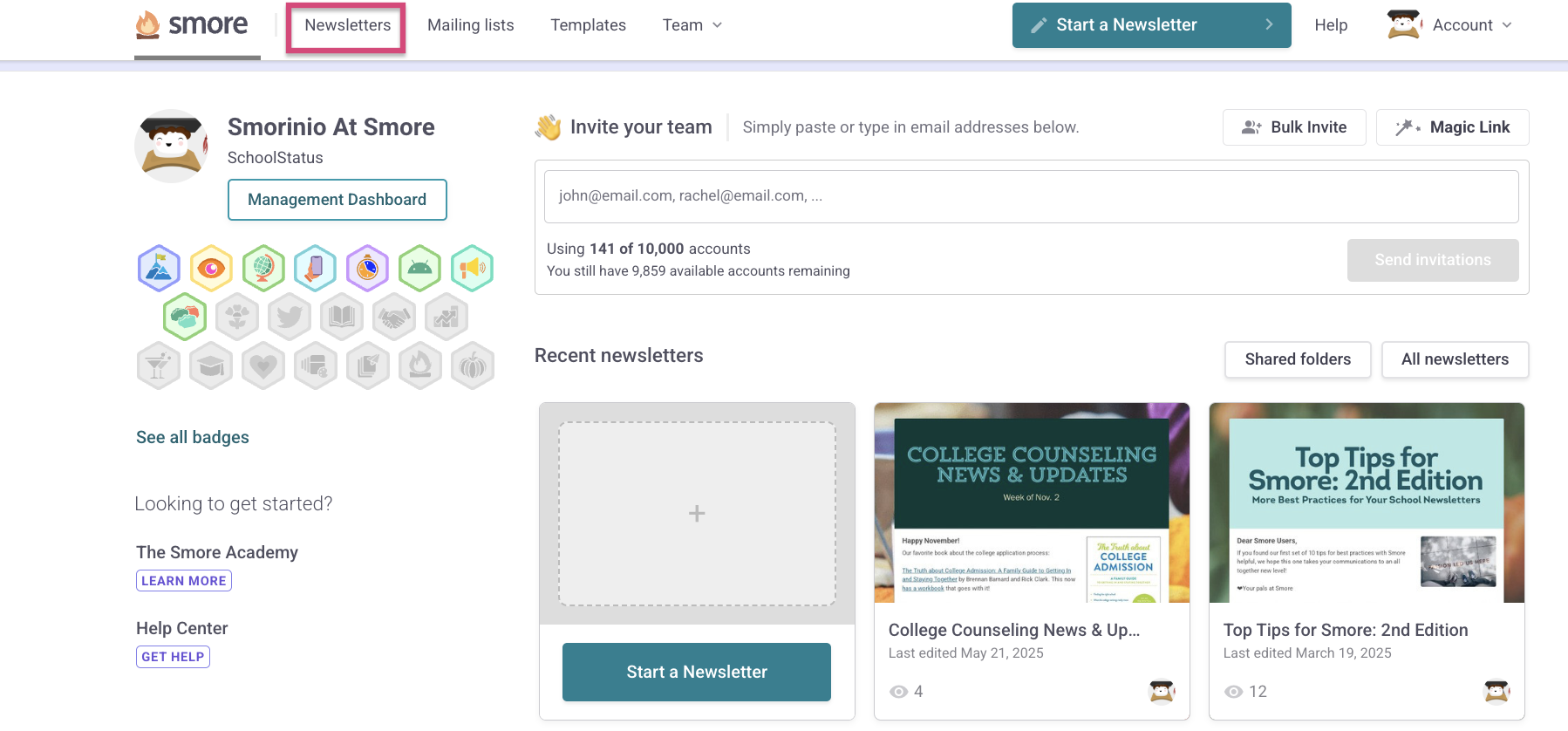Select the green Android robot badge
This screenshot has width=1568, height=731.
point(420,269)
